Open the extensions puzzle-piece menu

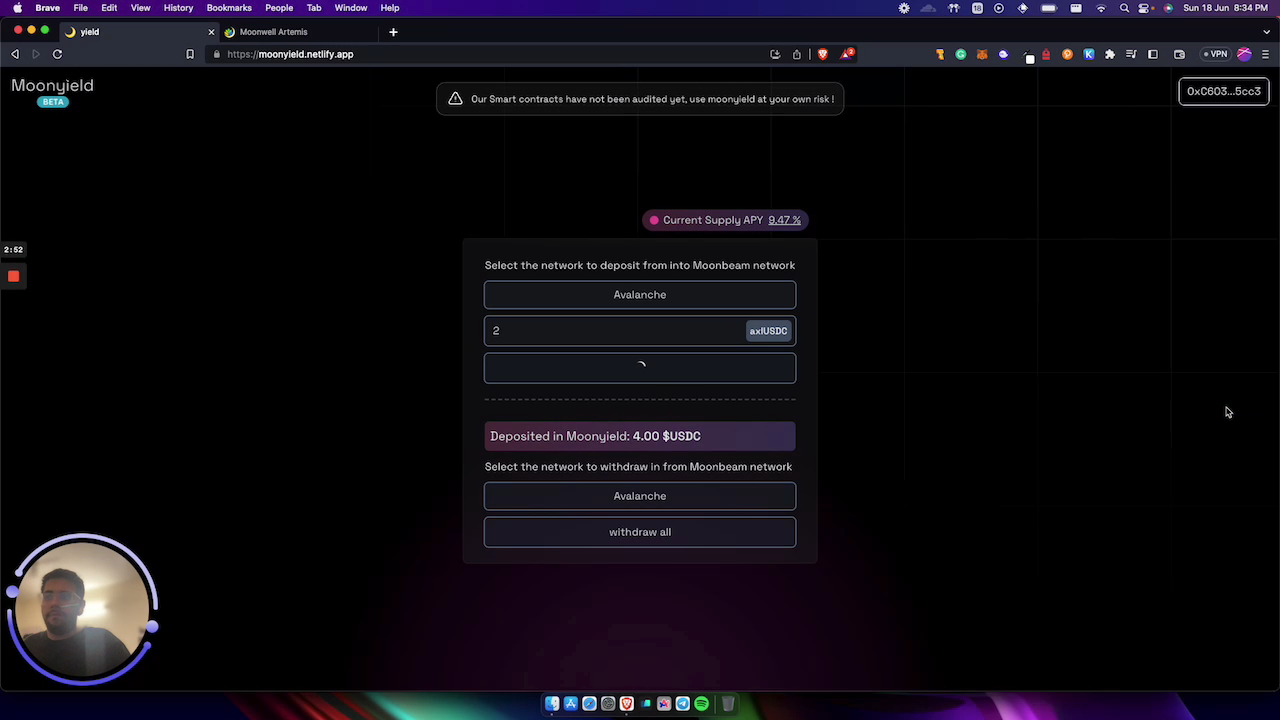point(1110,54)
